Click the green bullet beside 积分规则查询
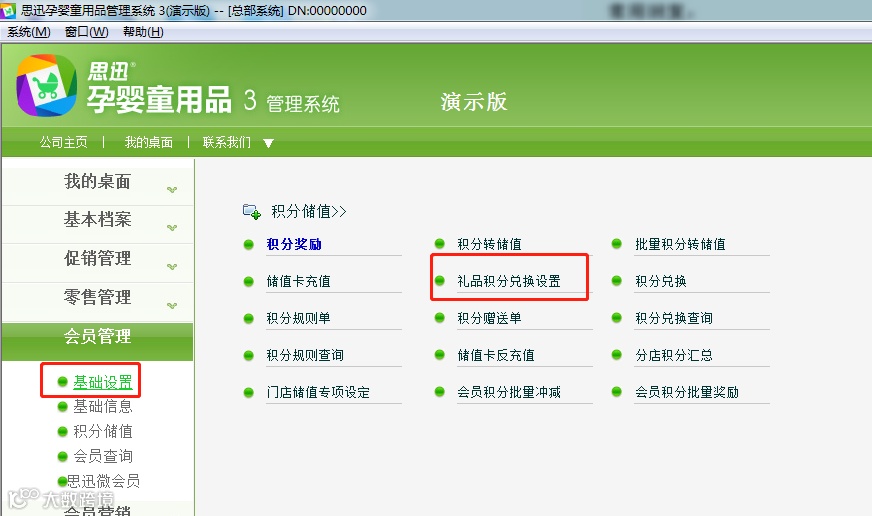872x516 pixels. coord(249,355)
